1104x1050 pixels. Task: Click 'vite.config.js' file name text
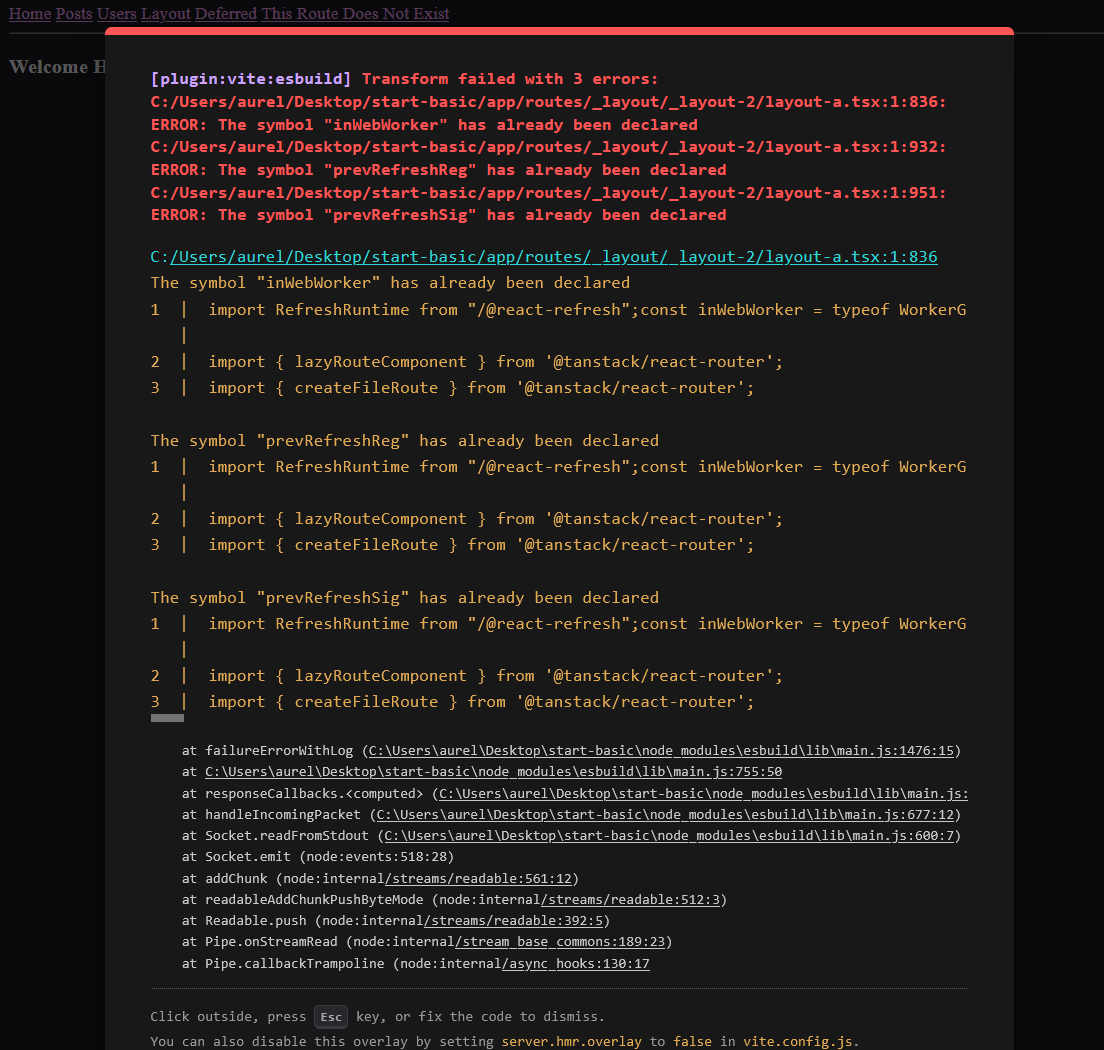(798, 1042)
